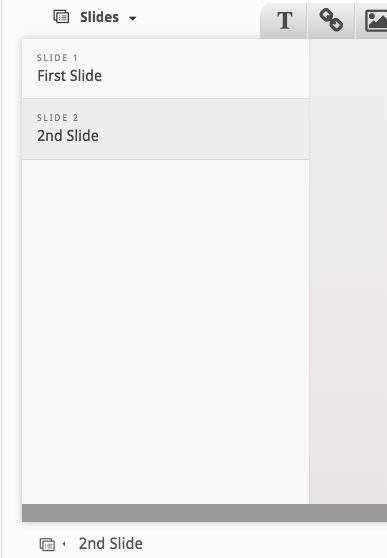Select 2nd Slide in the slide list
Image resolution: width=387 pixels, height=558 pixels.
pos(166,129)
